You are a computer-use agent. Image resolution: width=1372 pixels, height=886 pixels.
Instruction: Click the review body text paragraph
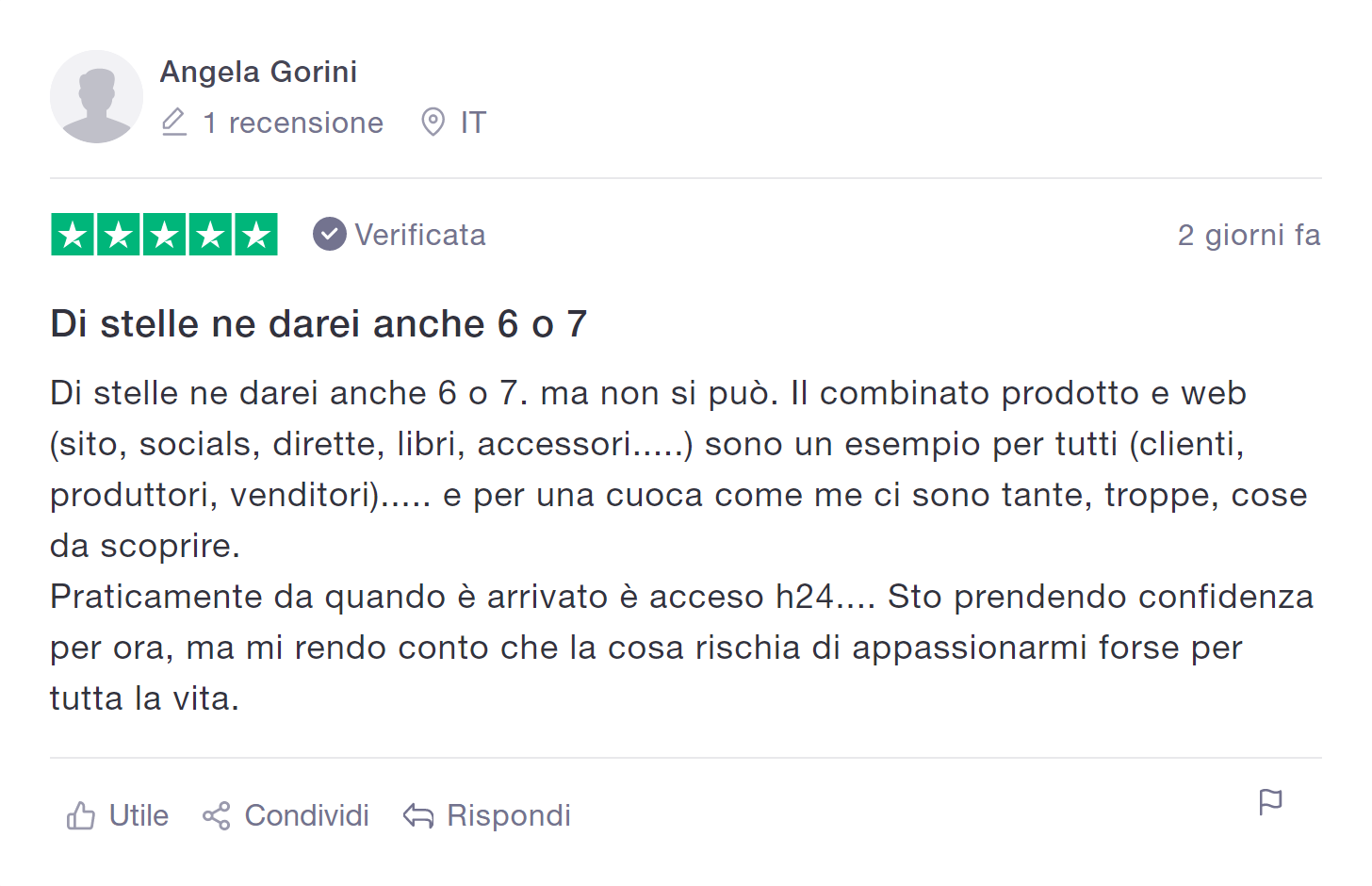(682, 546)
